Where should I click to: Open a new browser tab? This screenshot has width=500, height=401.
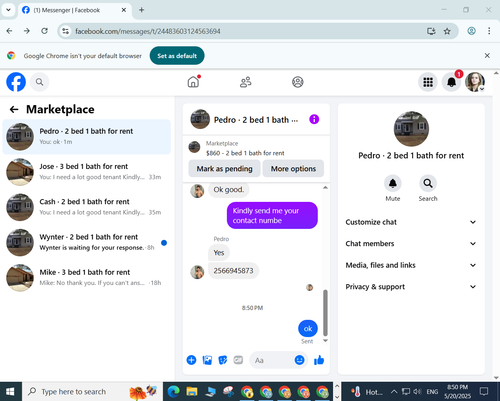[x=142, y=10]
